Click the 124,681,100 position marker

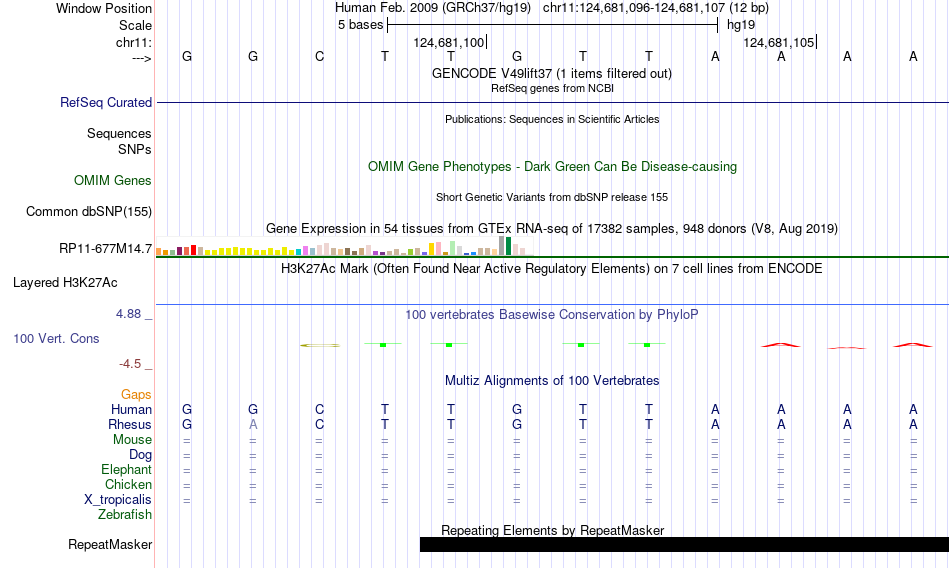pyautogui.click(x=449, y=42)
